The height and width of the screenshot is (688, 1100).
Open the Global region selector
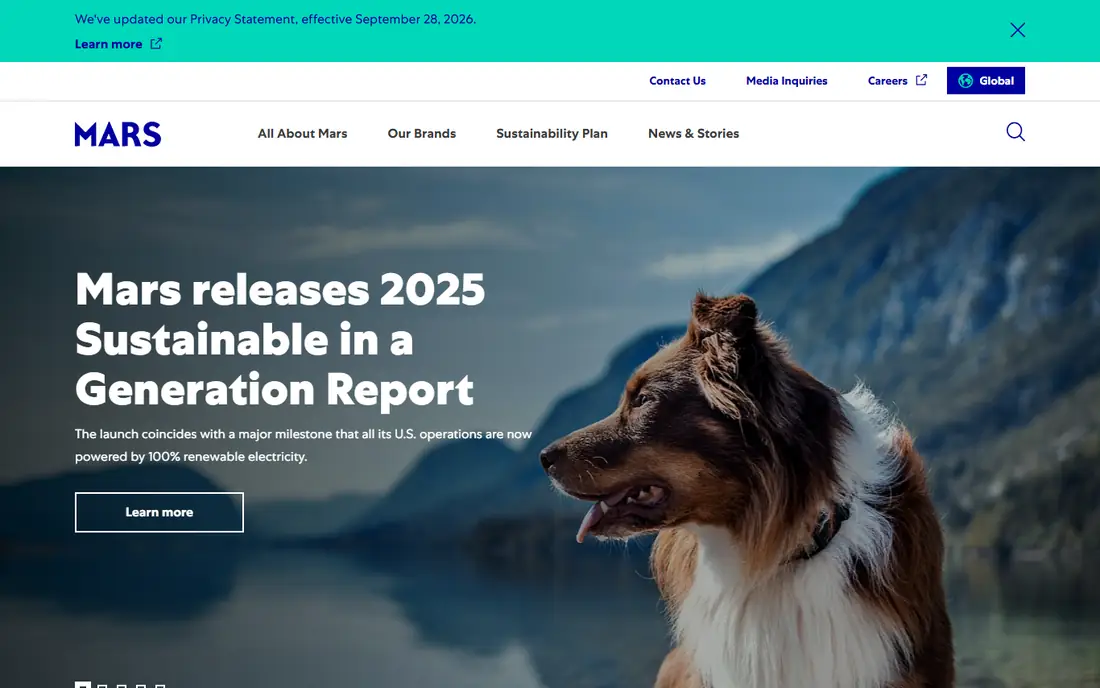pyautogui.click(x=986, y=81)
